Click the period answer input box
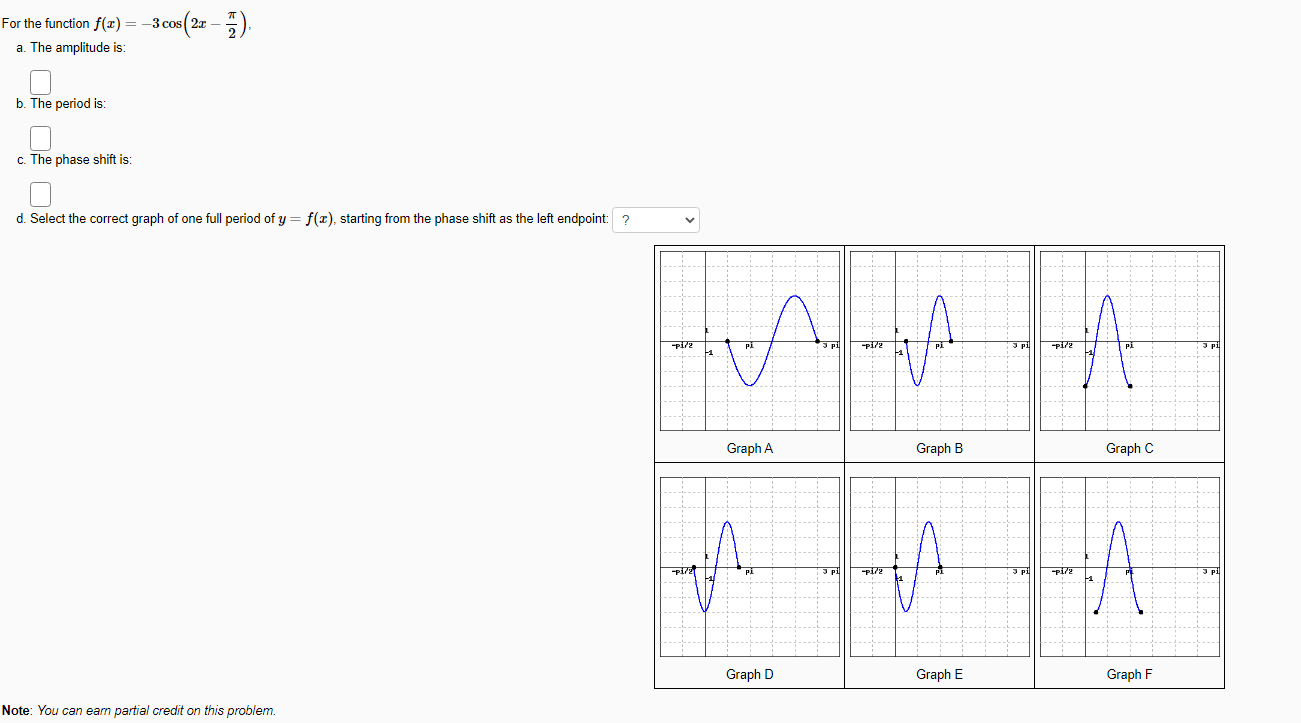The image size is (1301, 723). pos(40,137)
